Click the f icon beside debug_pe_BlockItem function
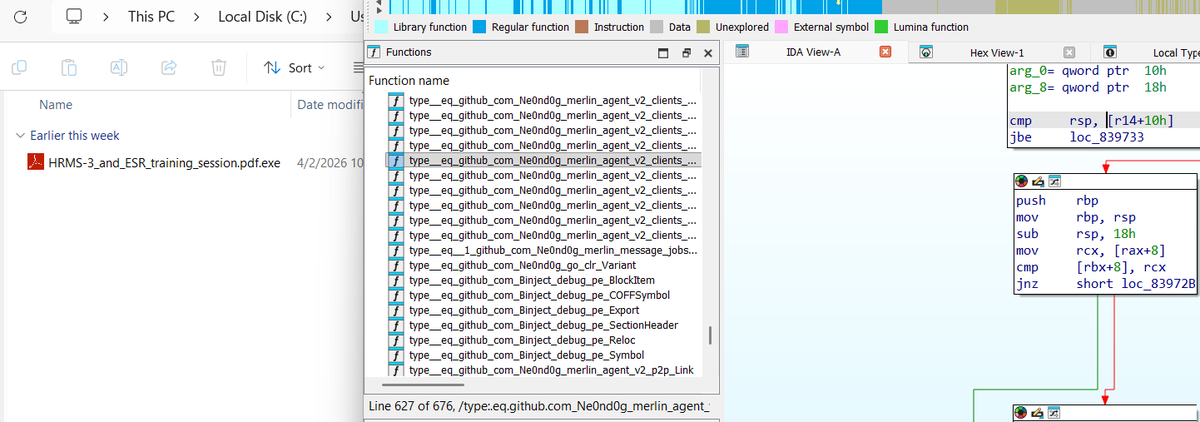 397,280
